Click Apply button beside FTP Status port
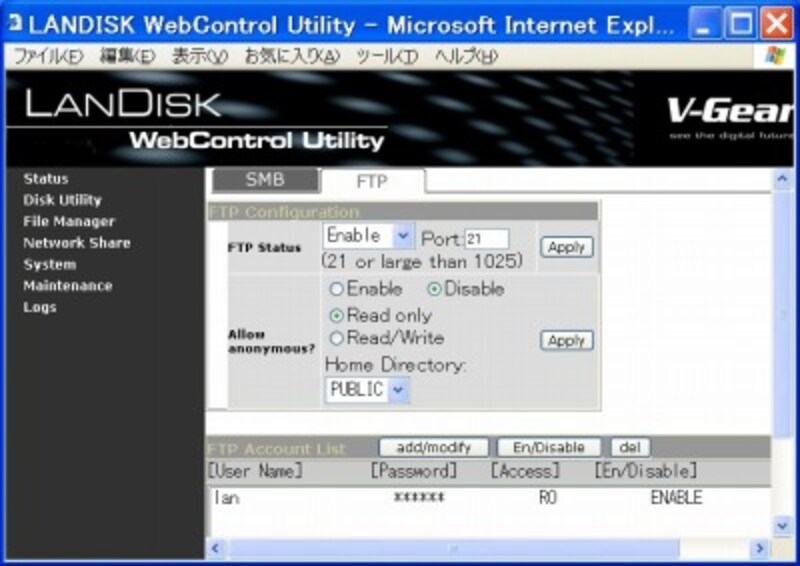Screen dimensions: 800x566 (x=566, y=247)
